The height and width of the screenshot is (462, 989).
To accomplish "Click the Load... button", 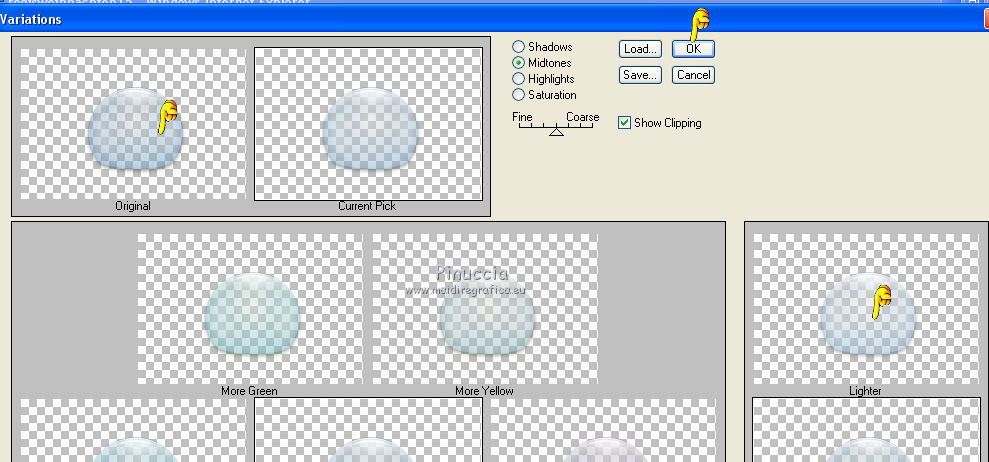I will (x=640, y=49).
